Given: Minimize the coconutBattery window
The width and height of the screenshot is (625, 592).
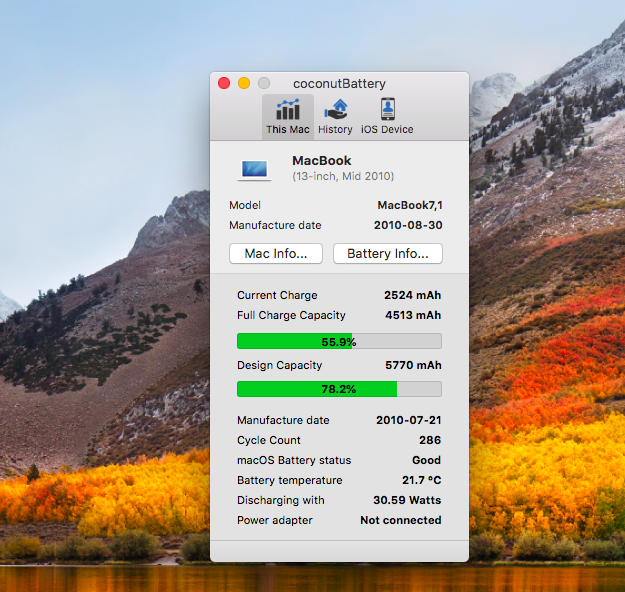Looking at the screenshot, I should point(244,83).
